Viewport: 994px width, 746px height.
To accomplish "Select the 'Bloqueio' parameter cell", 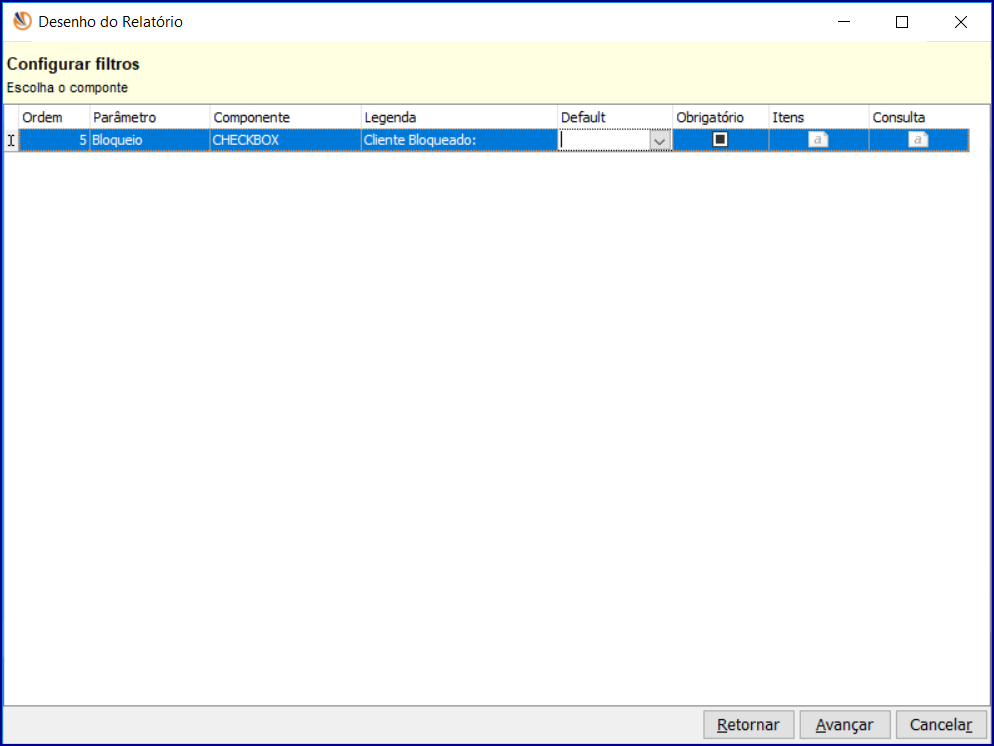I will click(150, 140).
